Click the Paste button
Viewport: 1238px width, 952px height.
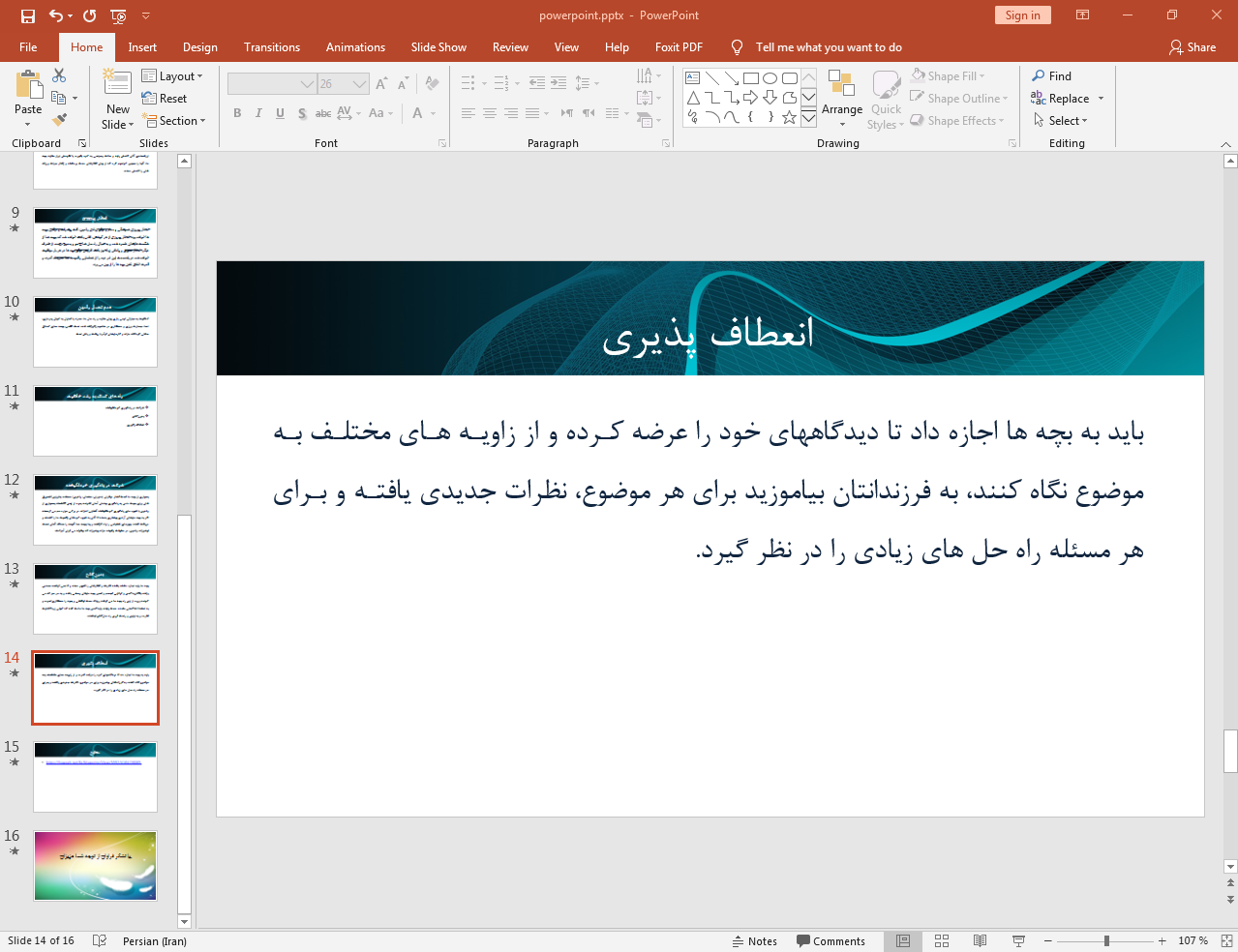28,99
